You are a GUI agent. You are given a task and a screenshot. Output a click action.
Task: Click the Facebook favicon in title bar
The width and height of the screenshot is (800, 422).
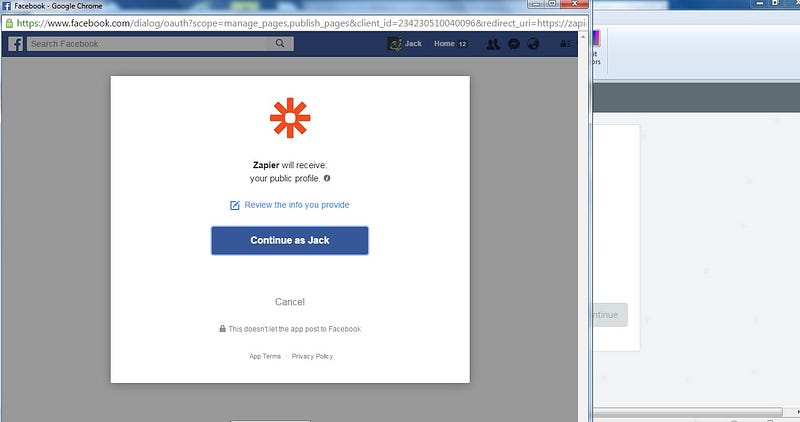pos(7,6)
